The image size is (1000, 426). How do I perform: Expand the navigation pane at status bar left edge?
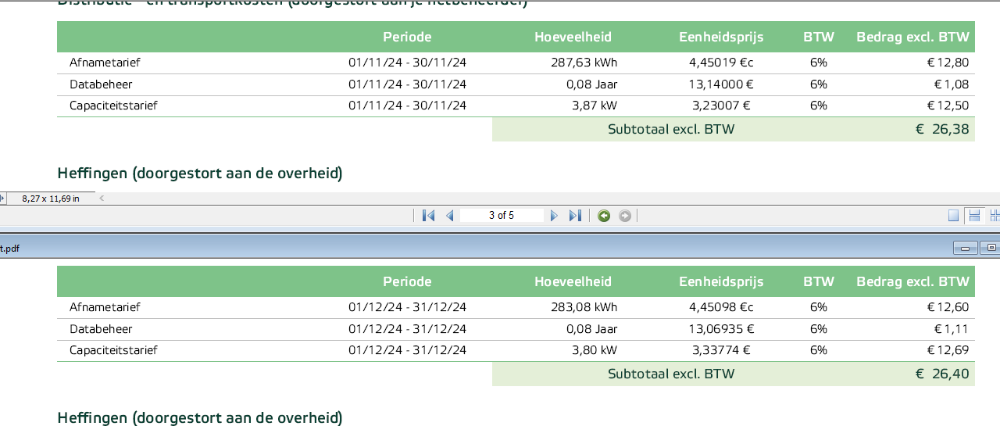click(x=3, y=199)
